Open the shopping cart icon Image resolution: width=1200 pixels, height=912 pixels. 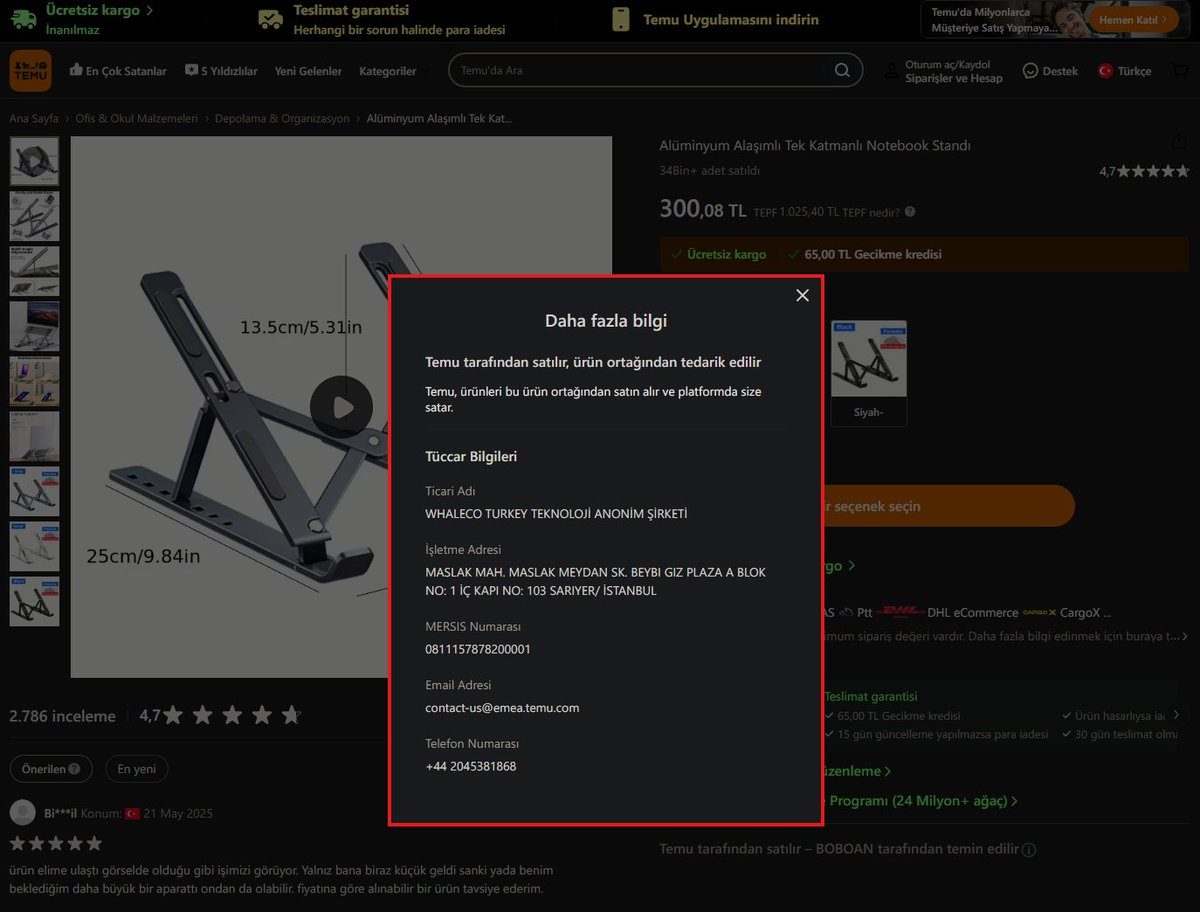pos(1180,71)
